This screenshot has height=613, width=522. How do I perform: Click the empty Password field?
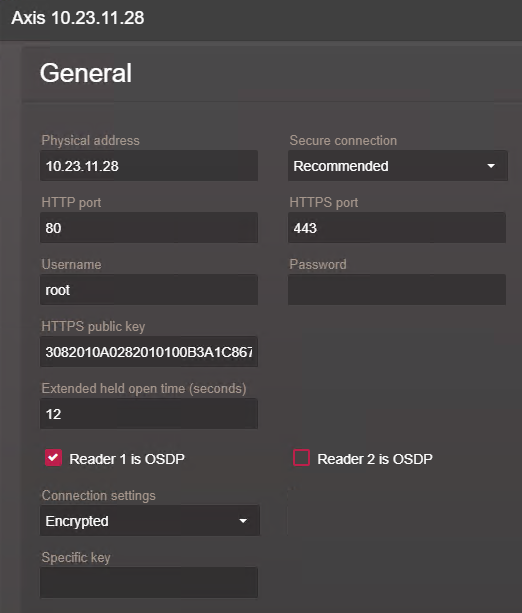coord(397,290)
